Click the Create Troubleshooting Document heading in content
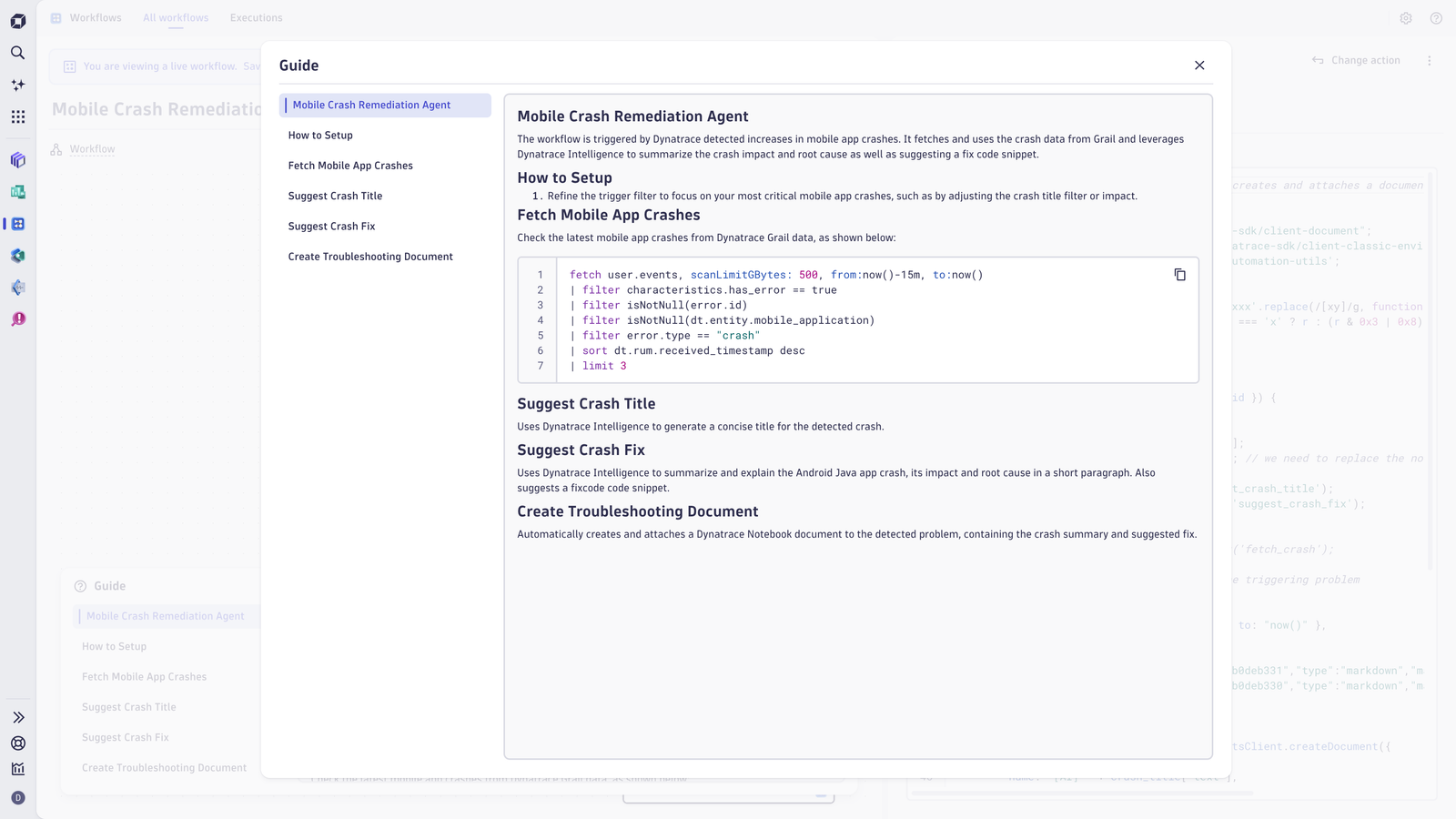 (637, 511)
